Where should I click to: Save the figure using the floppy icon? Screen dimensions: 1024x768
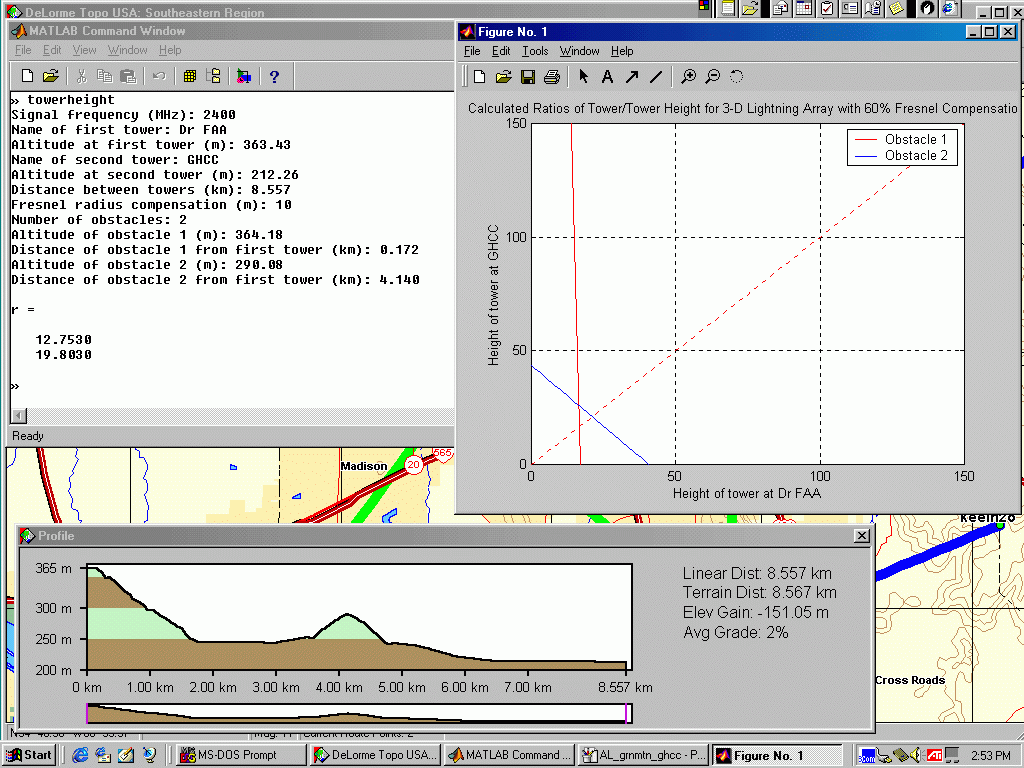[x=528, y=77]
